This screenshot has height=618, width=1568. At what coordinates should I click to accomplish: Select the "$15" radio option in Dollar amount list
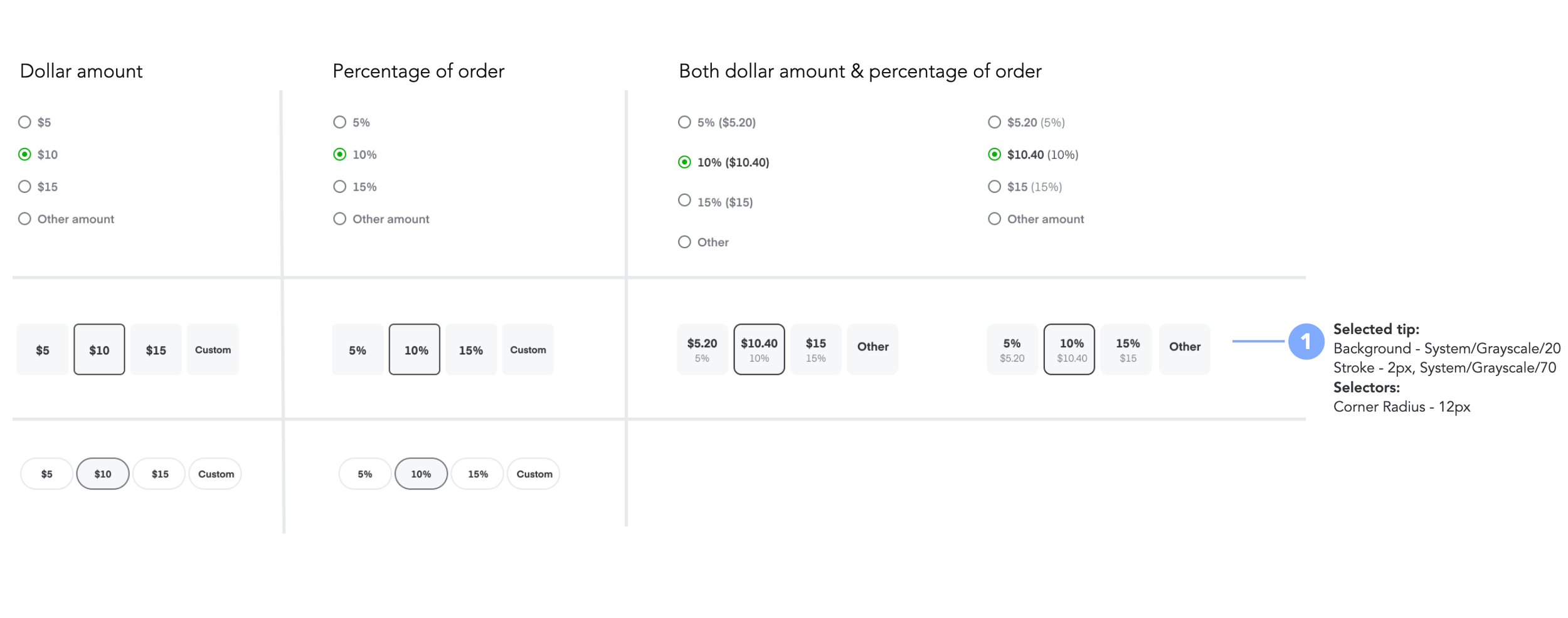click(x=24, y=187)
